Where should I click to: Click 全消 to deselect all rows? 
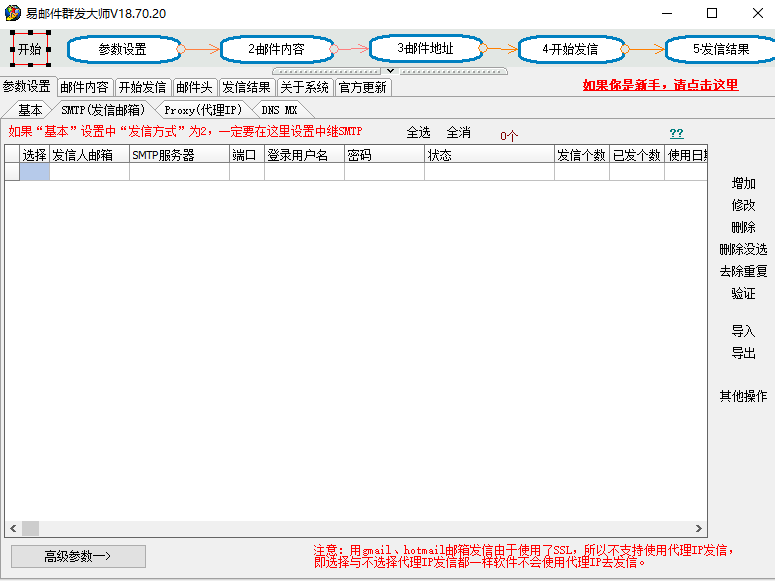pos(458,132)
